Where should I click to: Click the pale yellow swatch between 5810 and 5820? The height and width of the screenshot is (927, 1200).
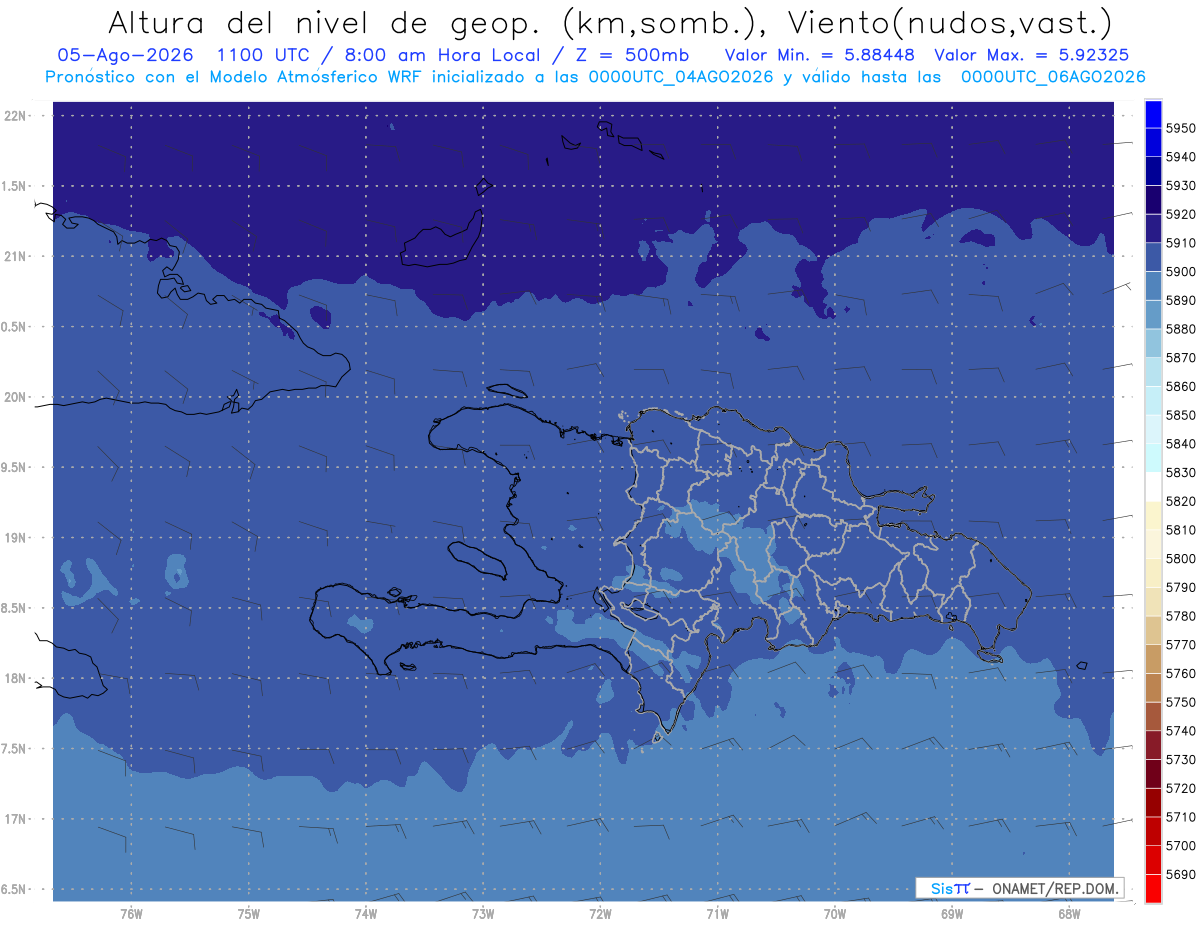(1153, 515)
